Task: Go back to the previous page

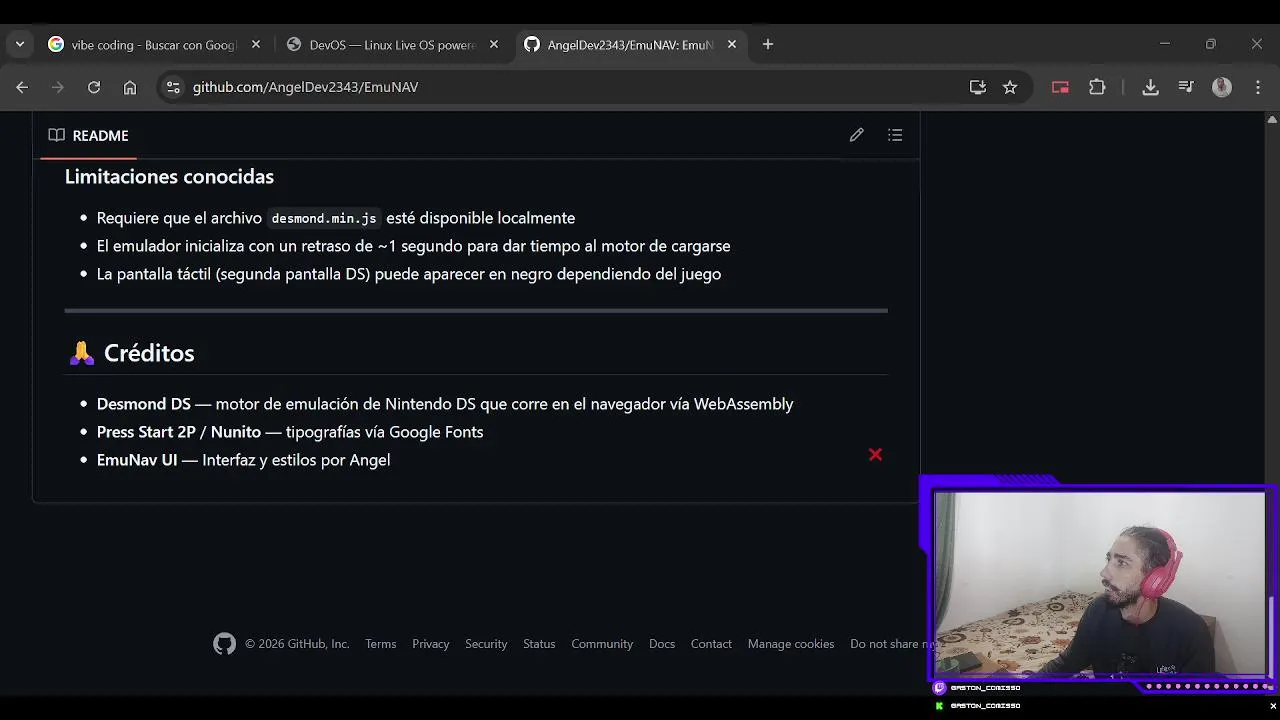Action: [x=22, y=87]
